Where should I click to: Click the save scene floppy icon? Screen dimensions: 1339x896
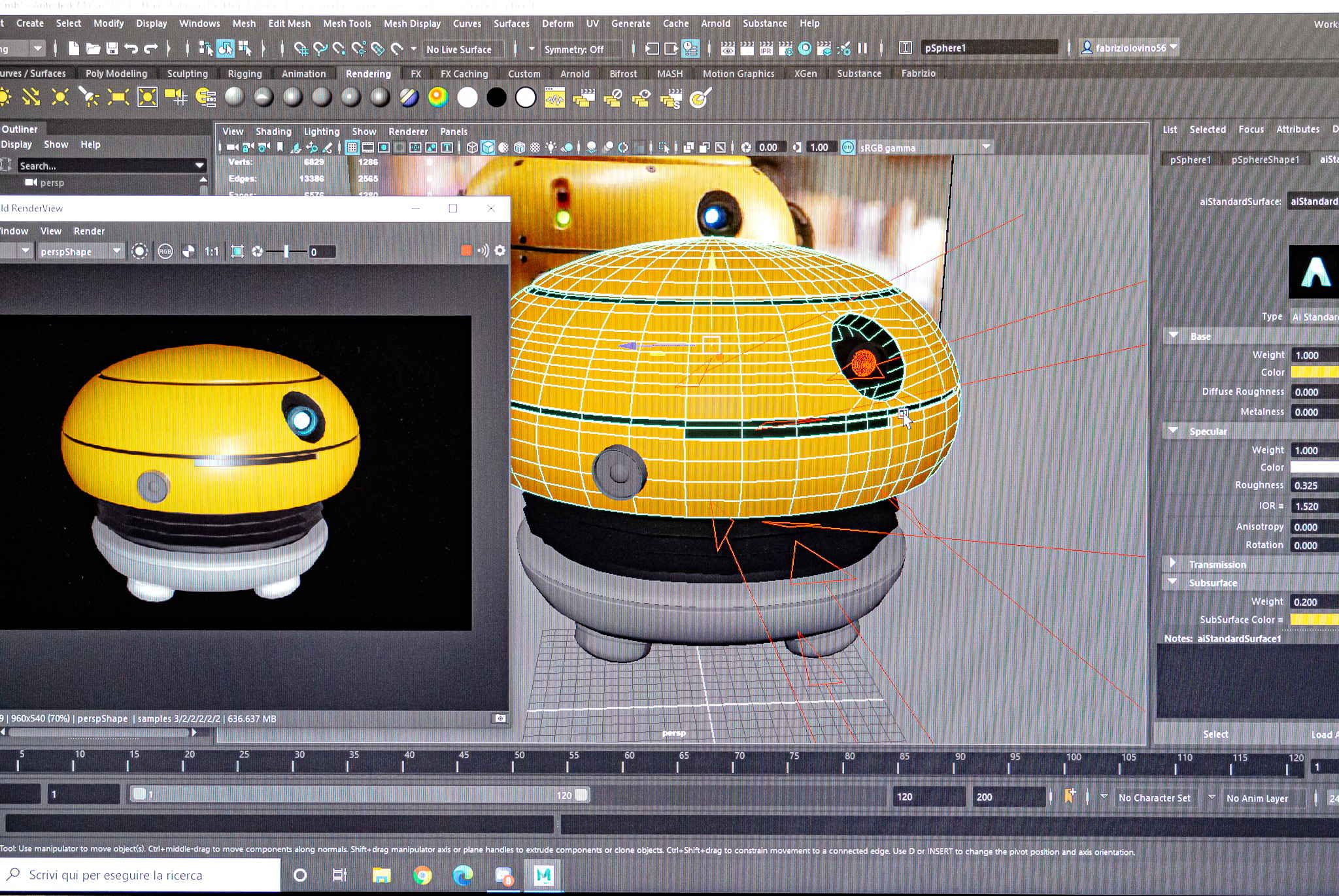pos(112,48)
